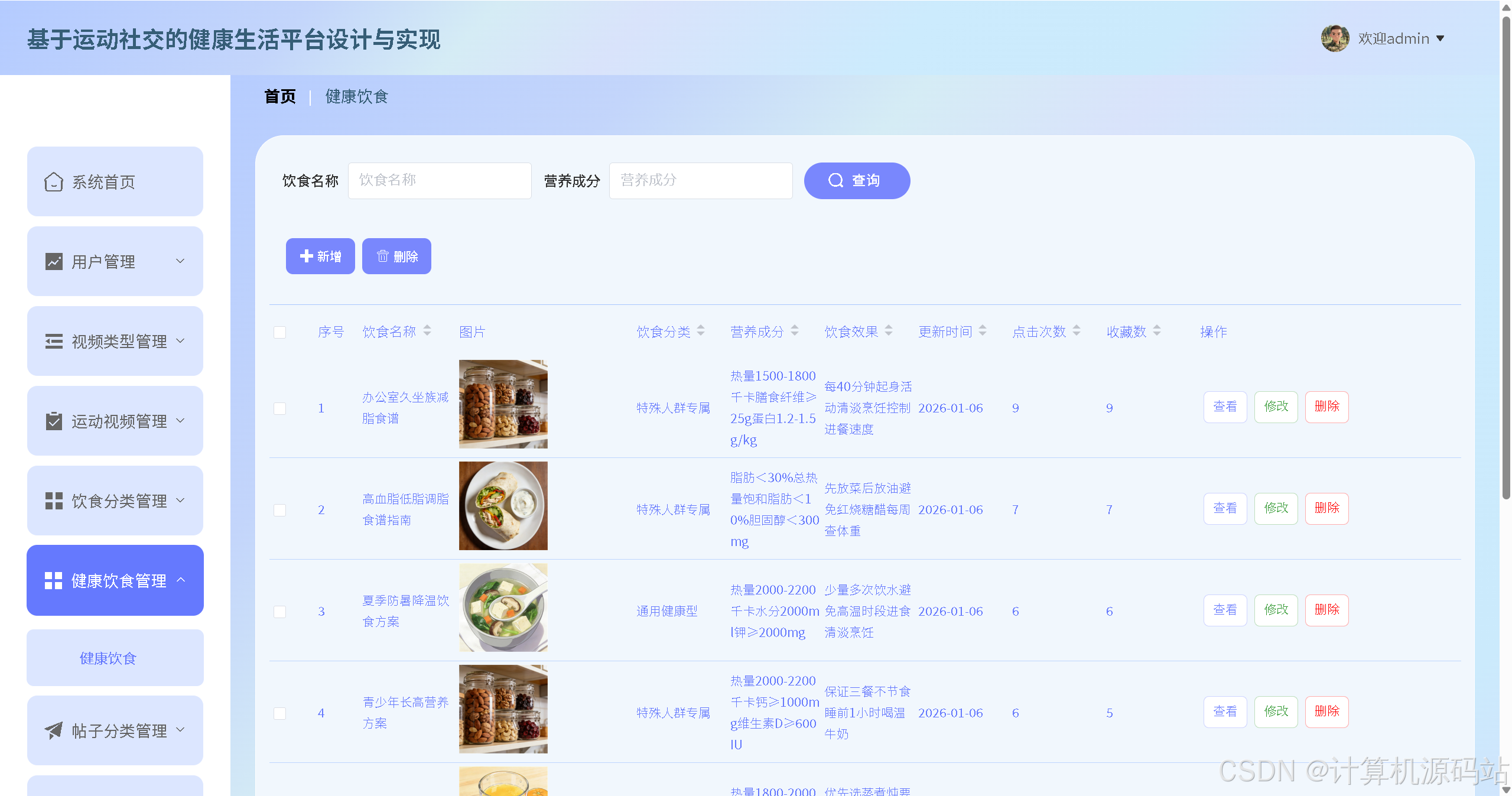Click the trash icon in 删除 toolbar button
The width and height of the screenshot is (1512, 796).
(x=382, y=256)
